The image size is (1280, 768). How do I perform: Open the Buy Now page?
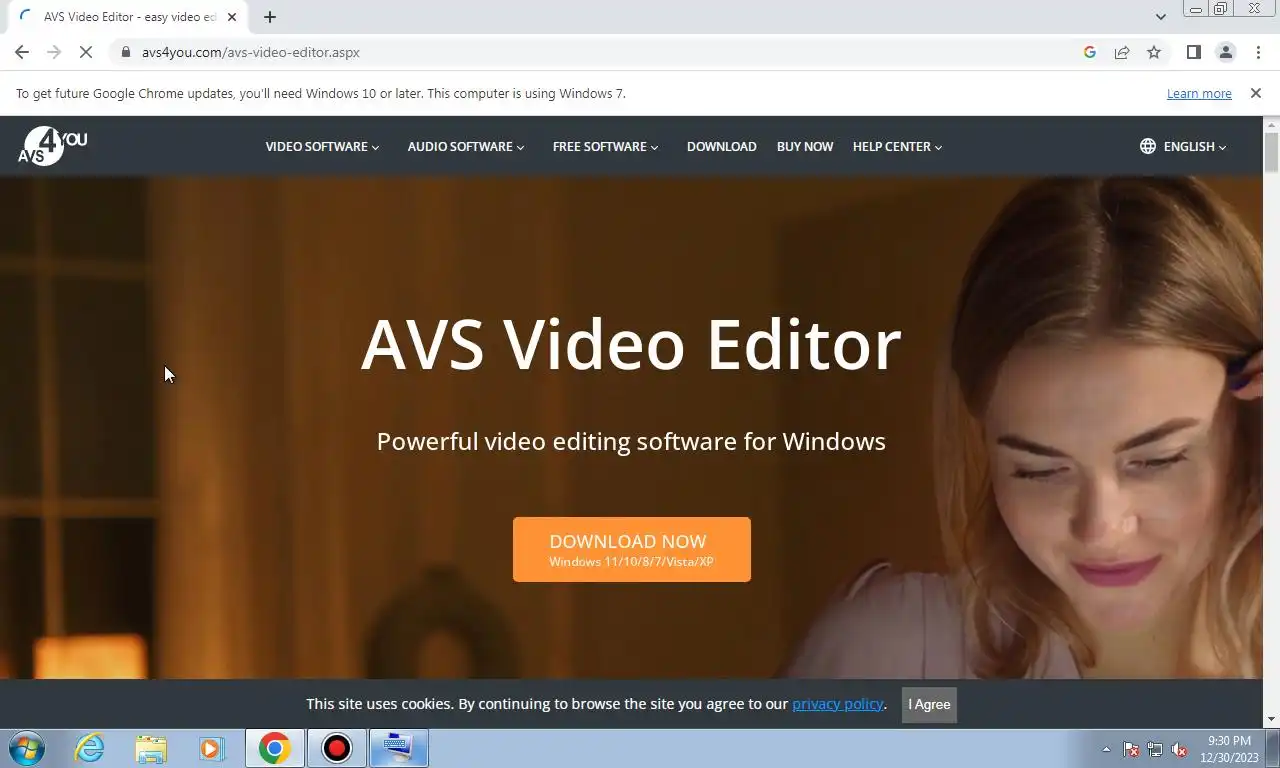click(x=805, y=146)
